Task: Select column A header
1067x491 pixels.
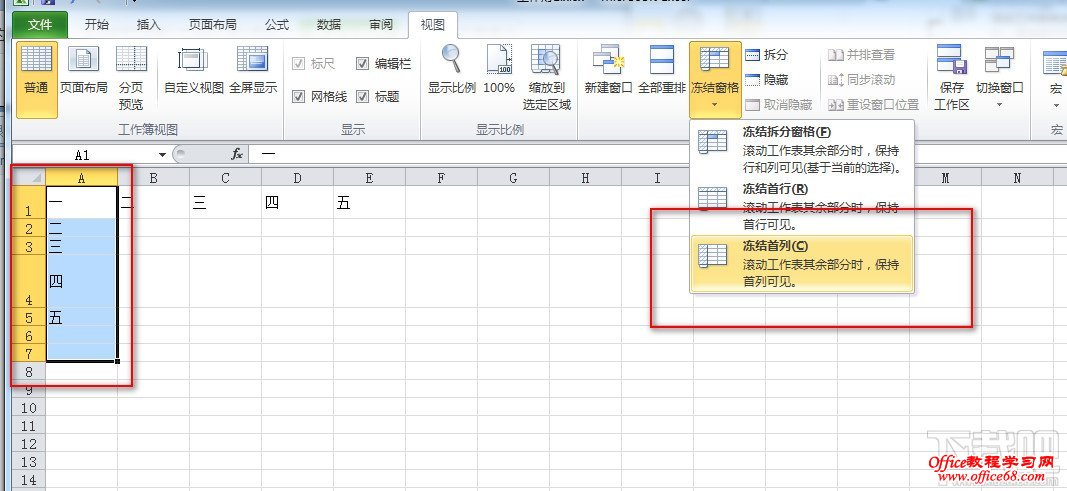Action: (x=82, y=178)
